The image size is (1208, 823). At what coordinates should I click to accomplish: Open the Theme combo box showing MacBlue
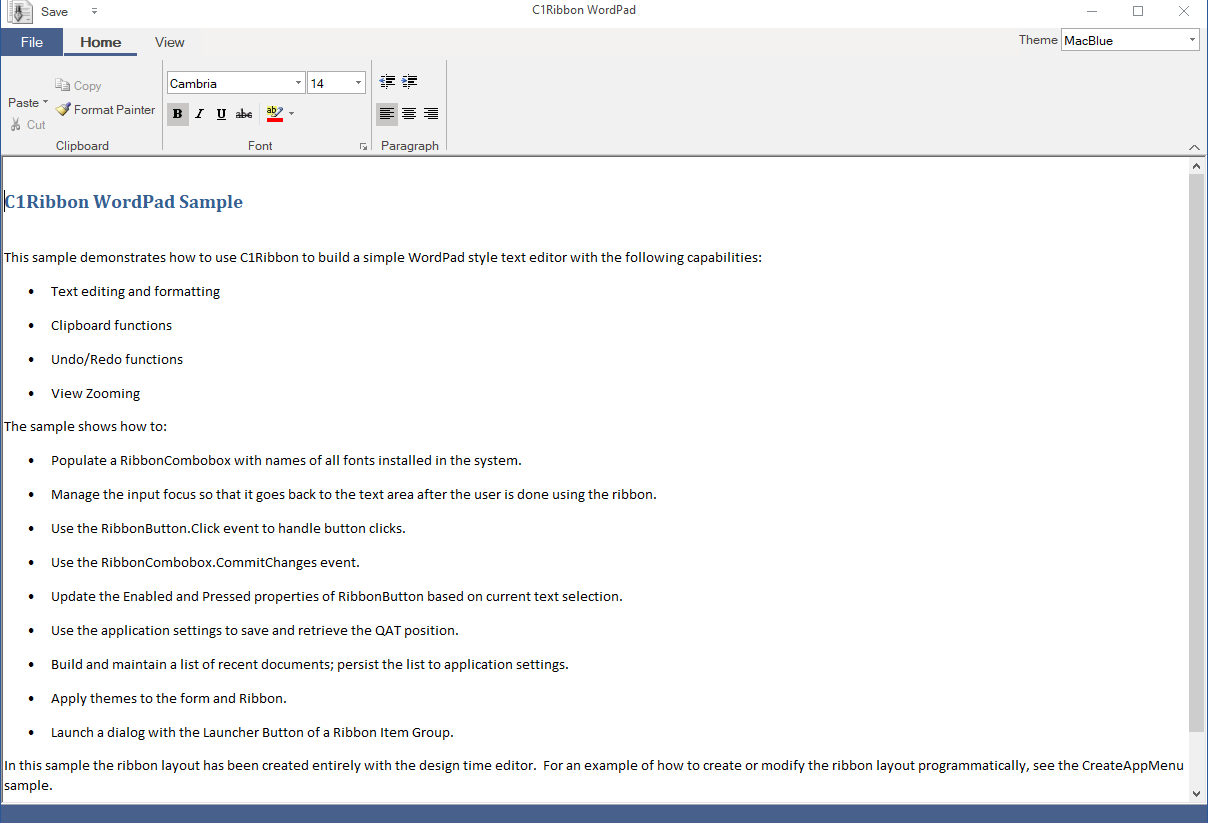point(1130,40)
